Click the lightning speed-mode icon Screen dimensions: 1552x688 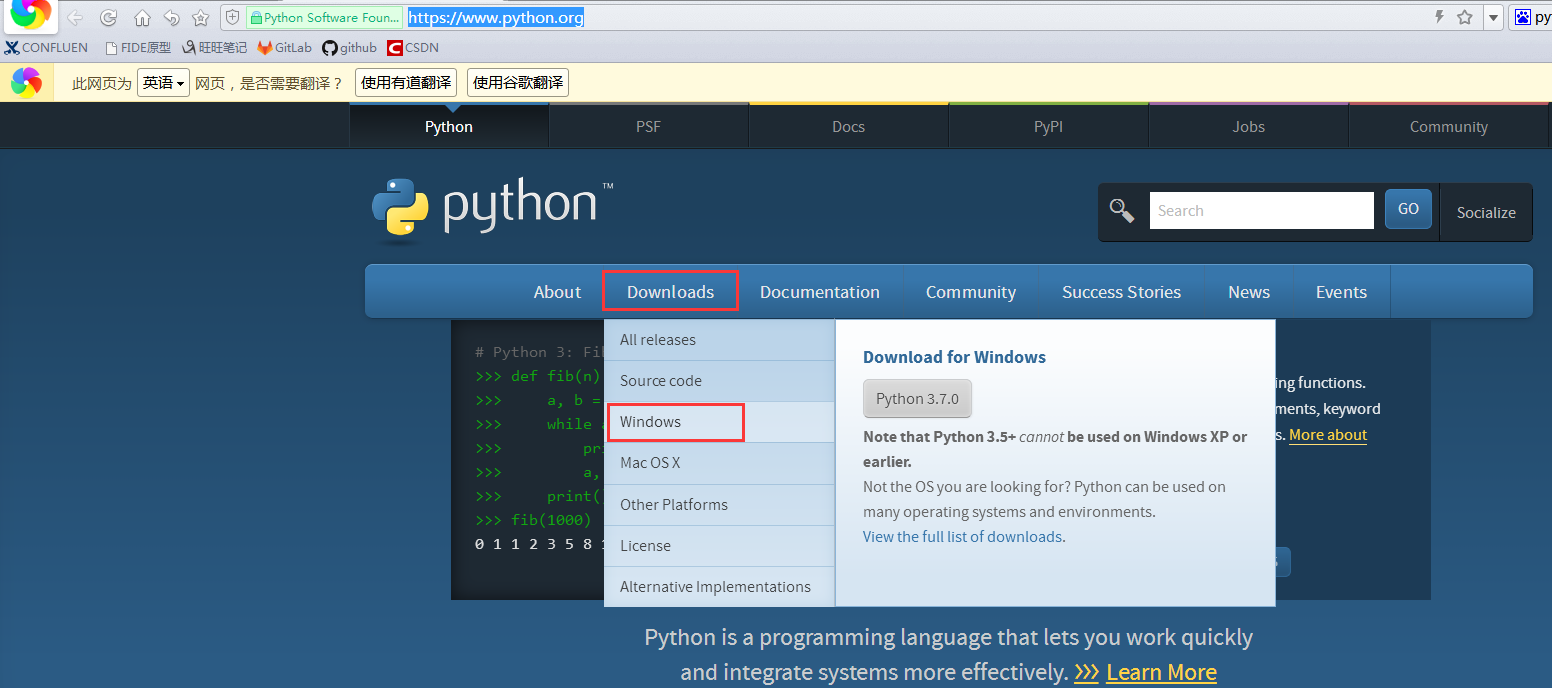point(1439,17)
